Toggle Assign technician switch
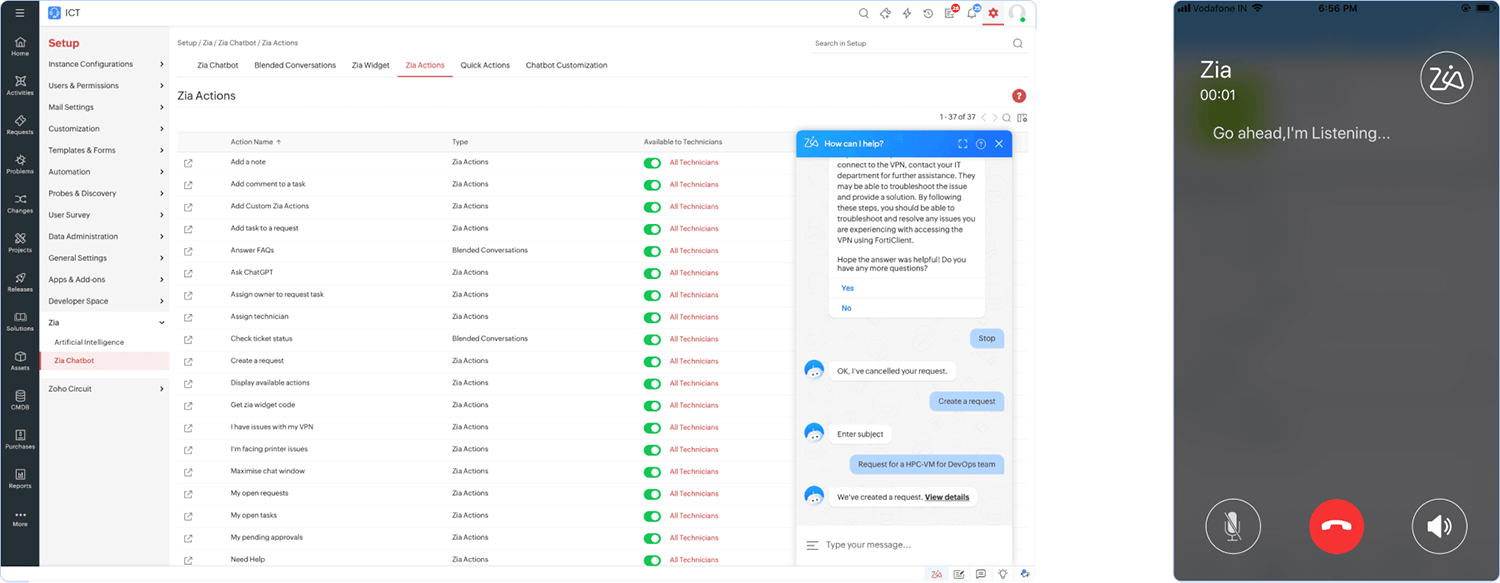Viewport: 1500px width, 583px height. pos(652,317)
